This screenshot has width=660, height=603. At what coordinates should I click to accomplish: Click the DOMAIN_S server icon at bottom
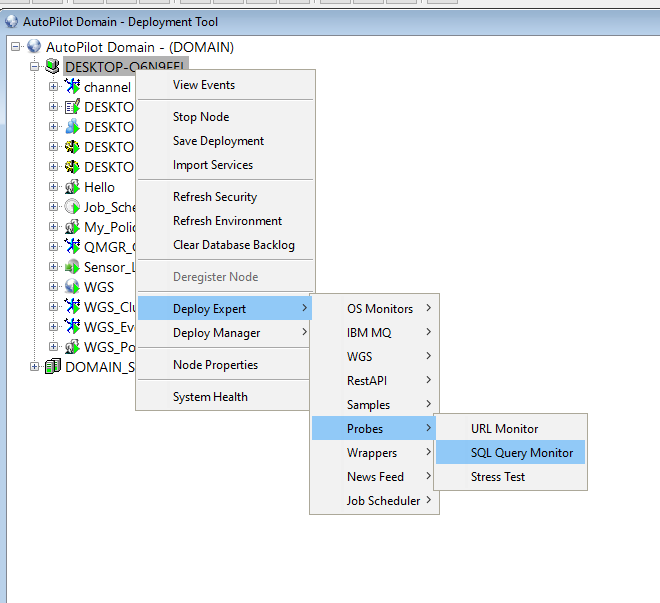click(53, 367)
